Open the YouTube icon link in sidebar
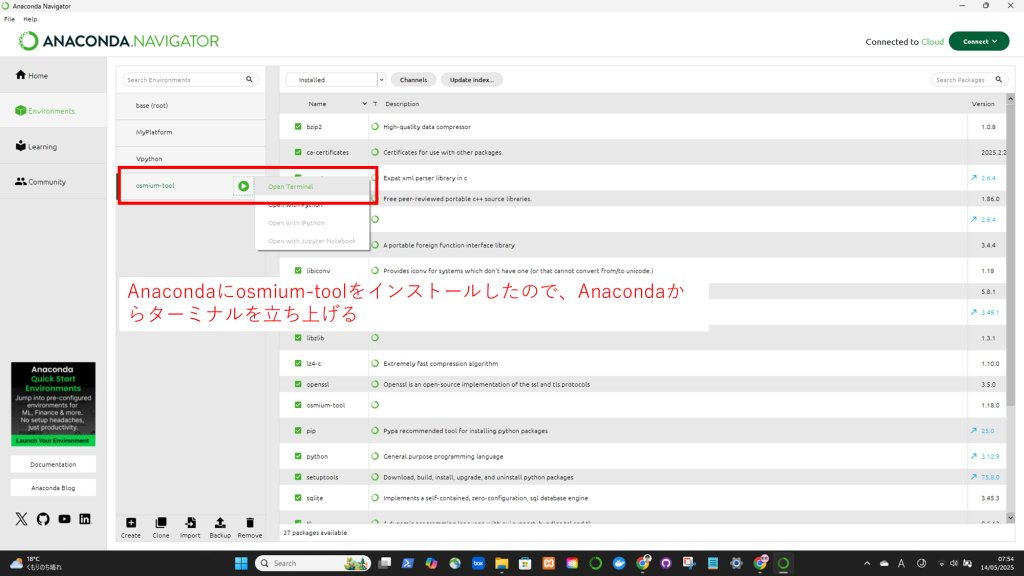Screen dimensions: 1024x576 (x=64, y=519)
